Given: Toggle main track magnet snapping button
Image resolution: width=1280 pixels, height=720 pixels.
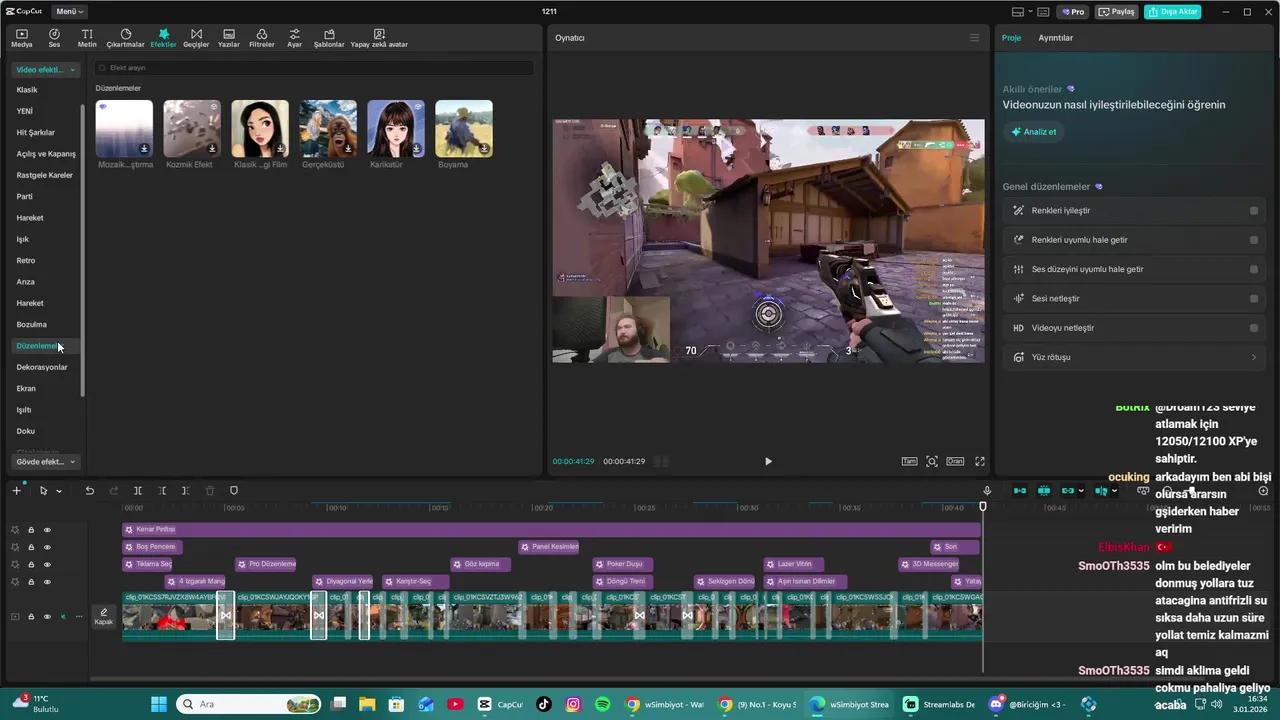Looking at the screenshot, I should coord(1019,491).
